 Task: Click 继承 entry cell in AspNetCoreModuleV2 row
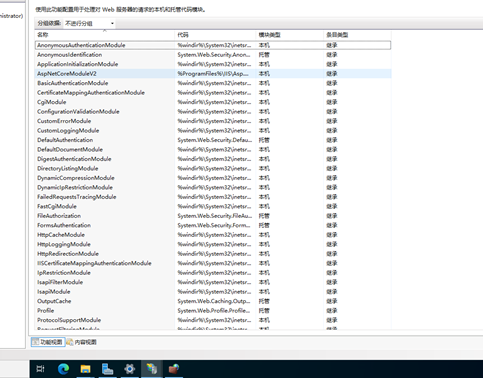coord(332,74)
